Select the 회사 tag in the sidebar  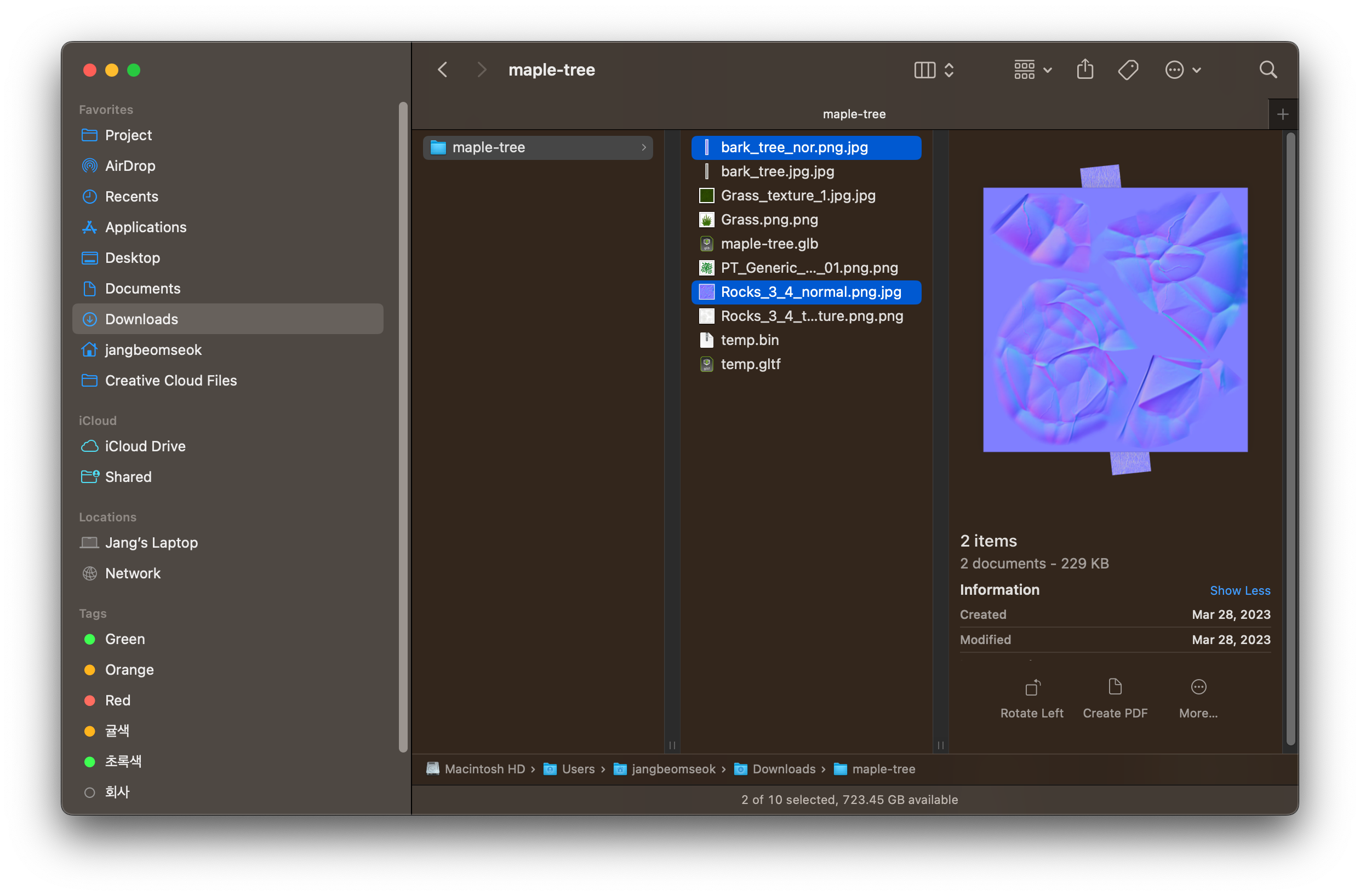click(x=117, y=792)
